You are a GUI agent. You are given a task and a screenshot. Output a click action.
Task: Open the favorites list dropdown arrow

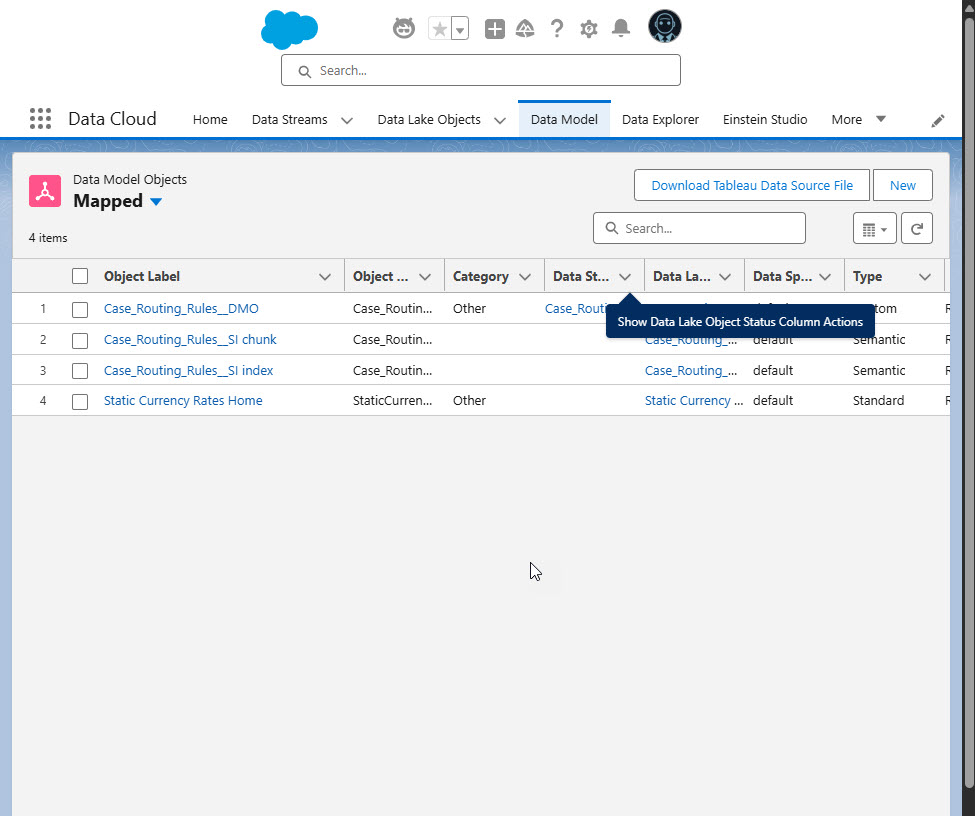tap(460, 29)
